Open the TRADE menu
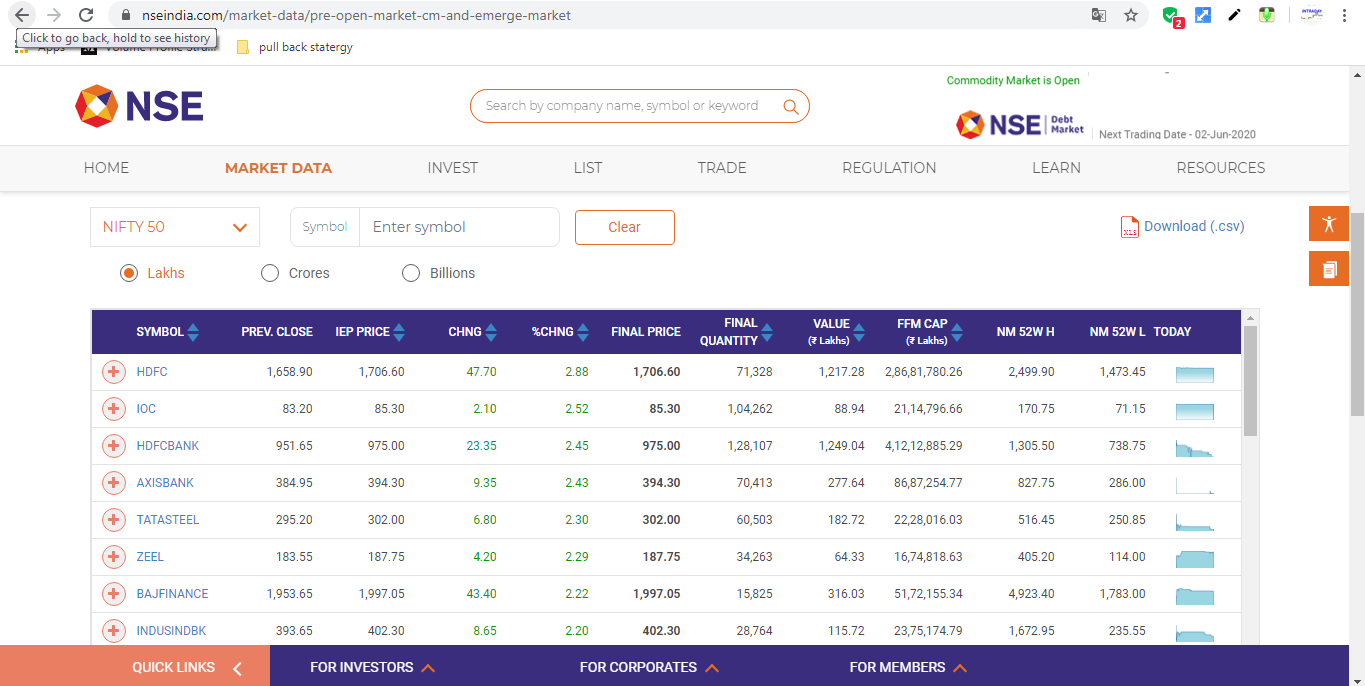1365x686 pixels. 722,168
